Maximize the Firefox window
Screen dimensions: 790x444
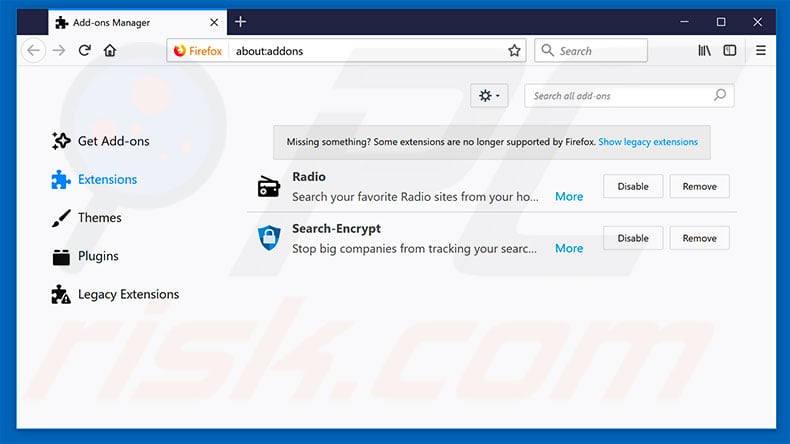[x=721, y=22]
